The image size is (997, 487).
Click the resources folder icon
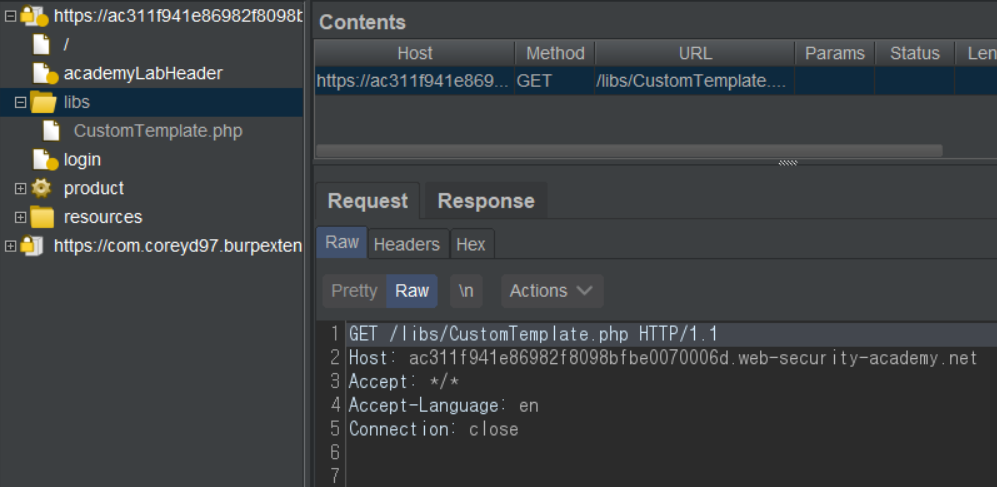coord(42,217)
